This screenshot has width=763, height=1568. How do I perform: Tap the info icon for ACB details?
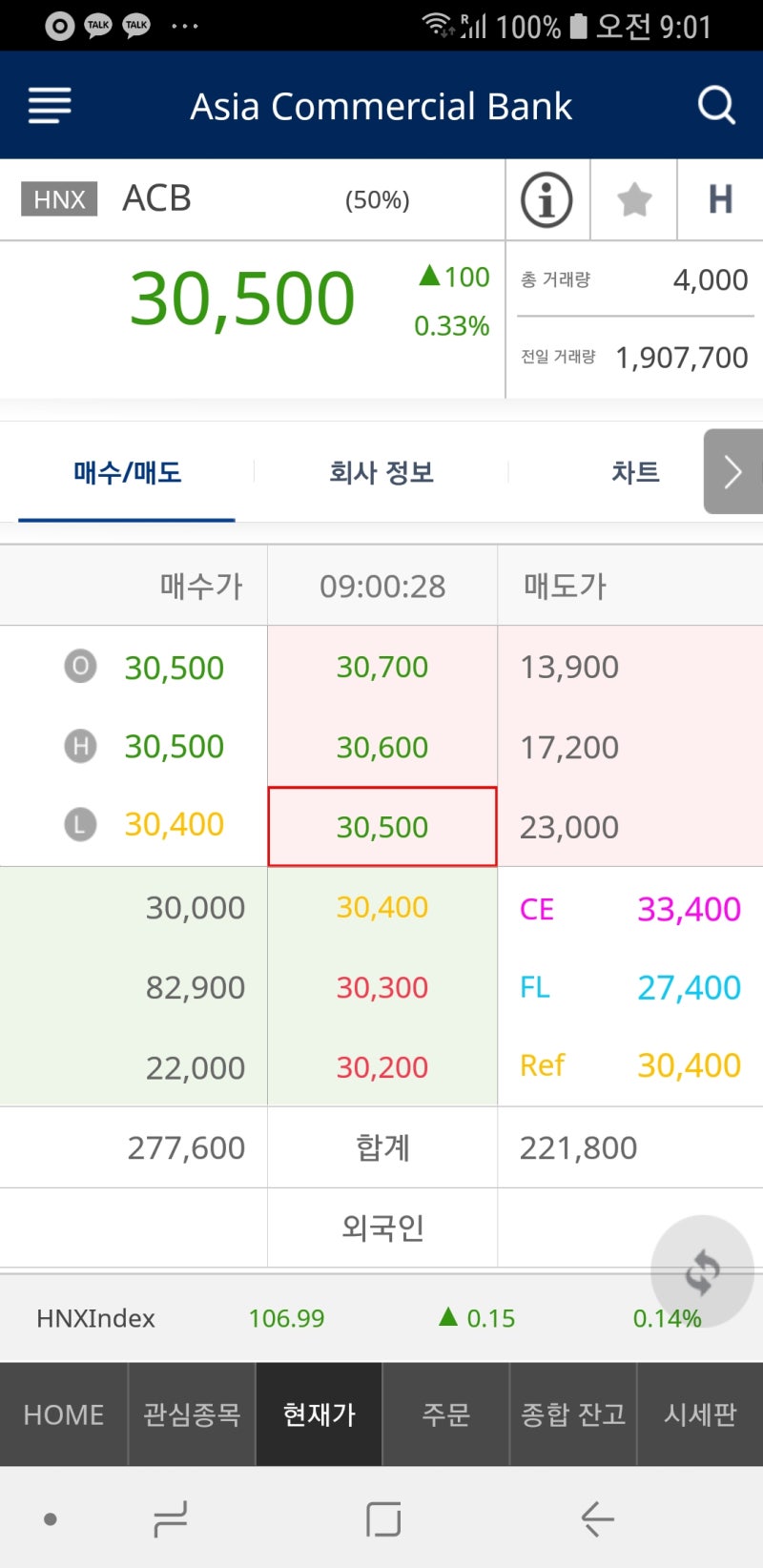pos(547,199)
